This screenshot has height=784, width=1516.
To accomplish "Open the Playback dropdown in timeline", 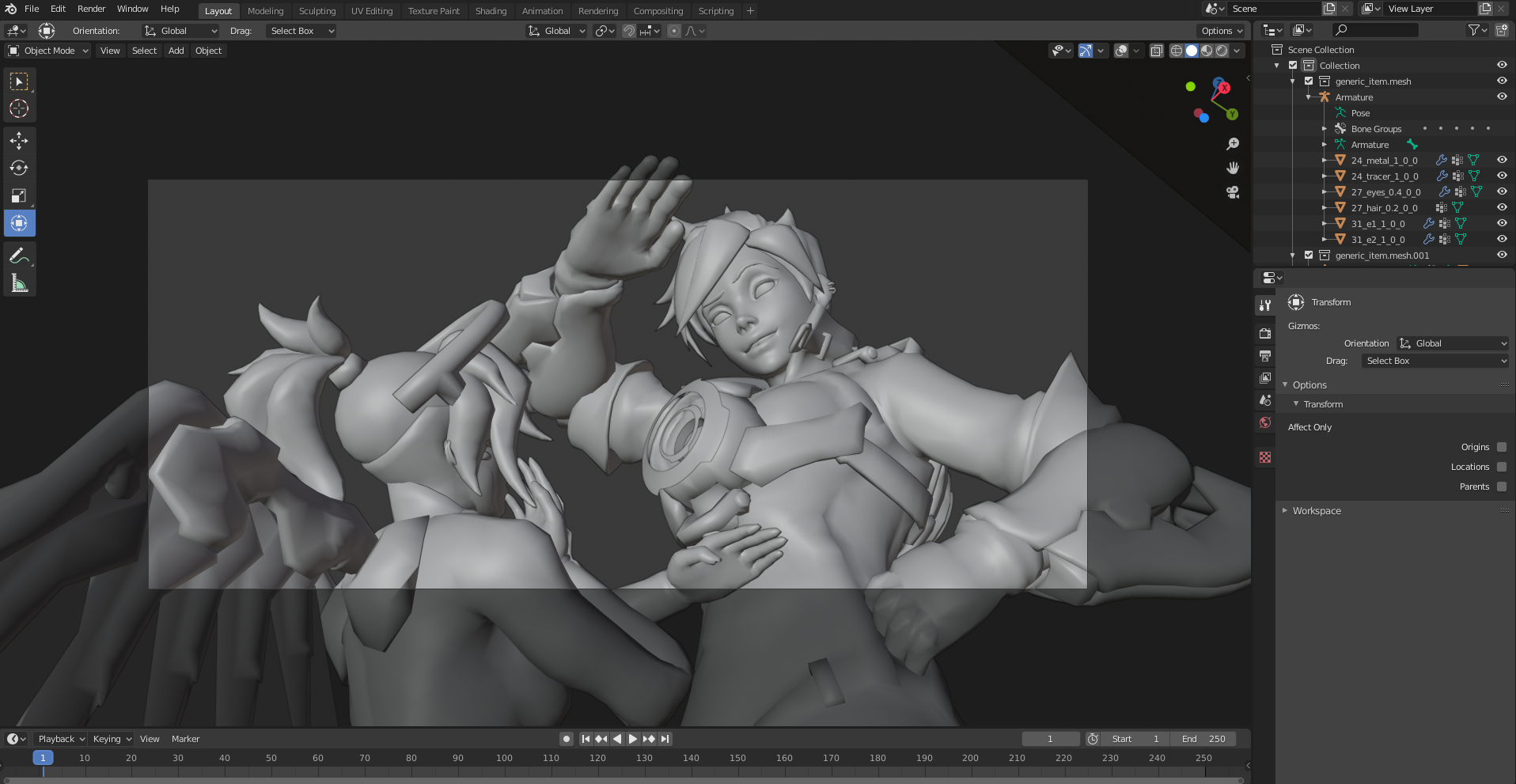I will coord(62,739).
